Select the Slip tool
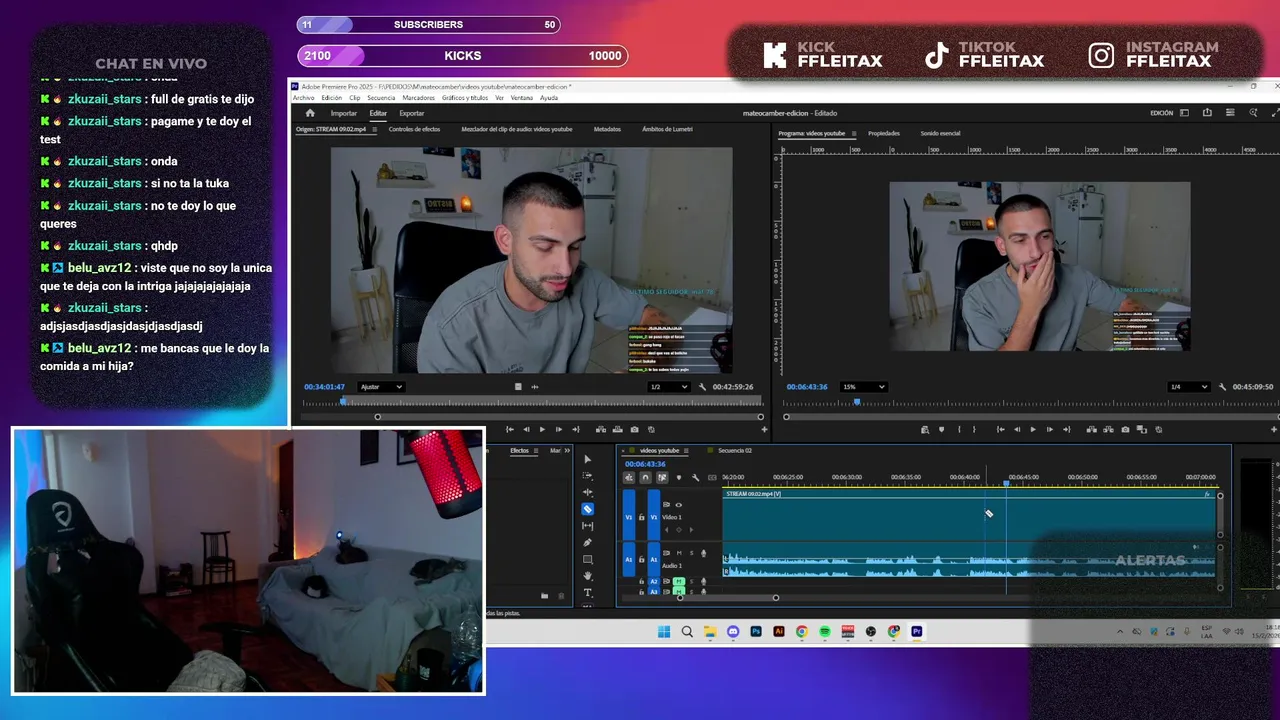 pos(588,526)
